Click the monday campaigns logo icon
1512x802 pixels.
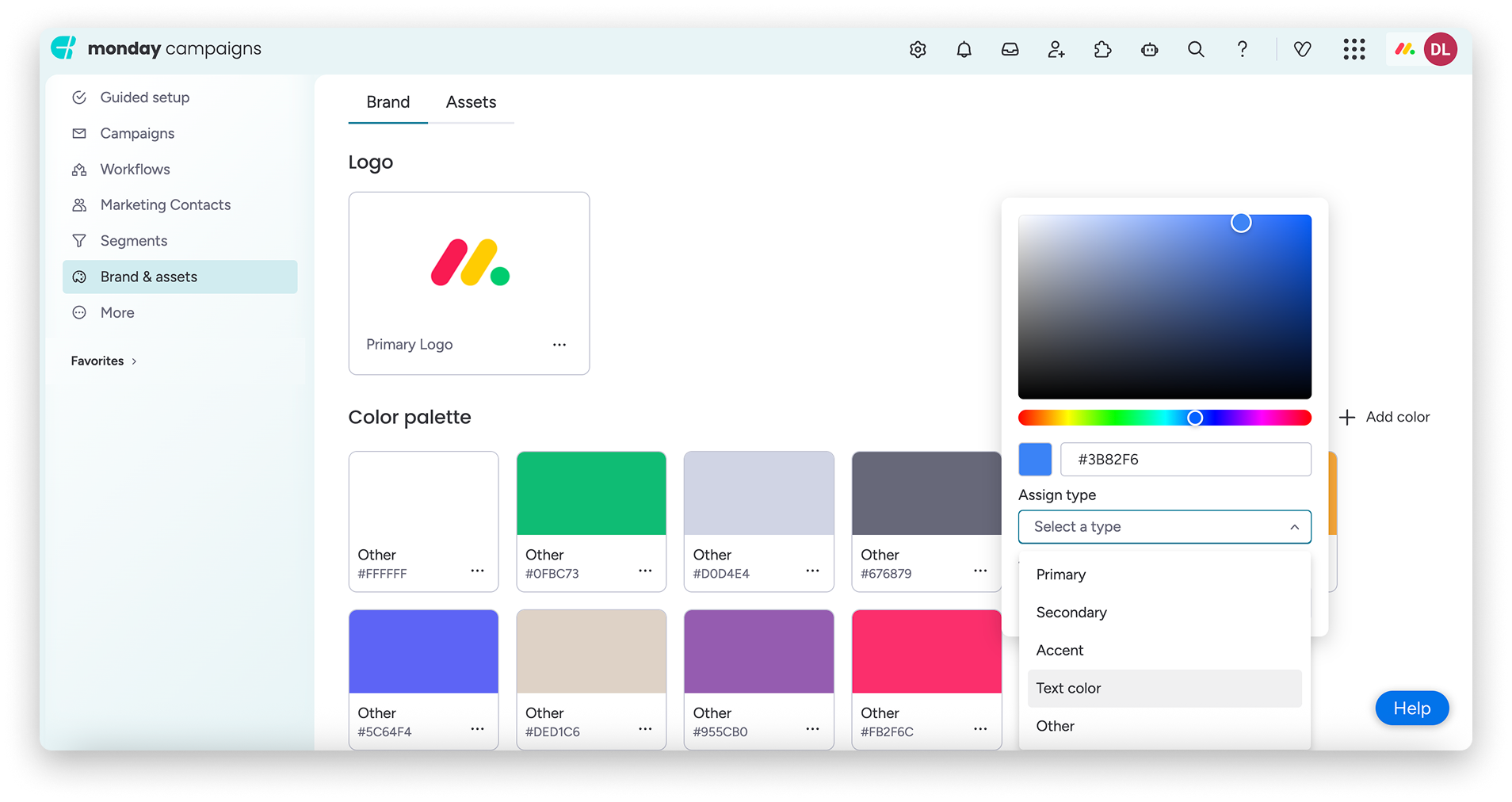click(63, 48)
